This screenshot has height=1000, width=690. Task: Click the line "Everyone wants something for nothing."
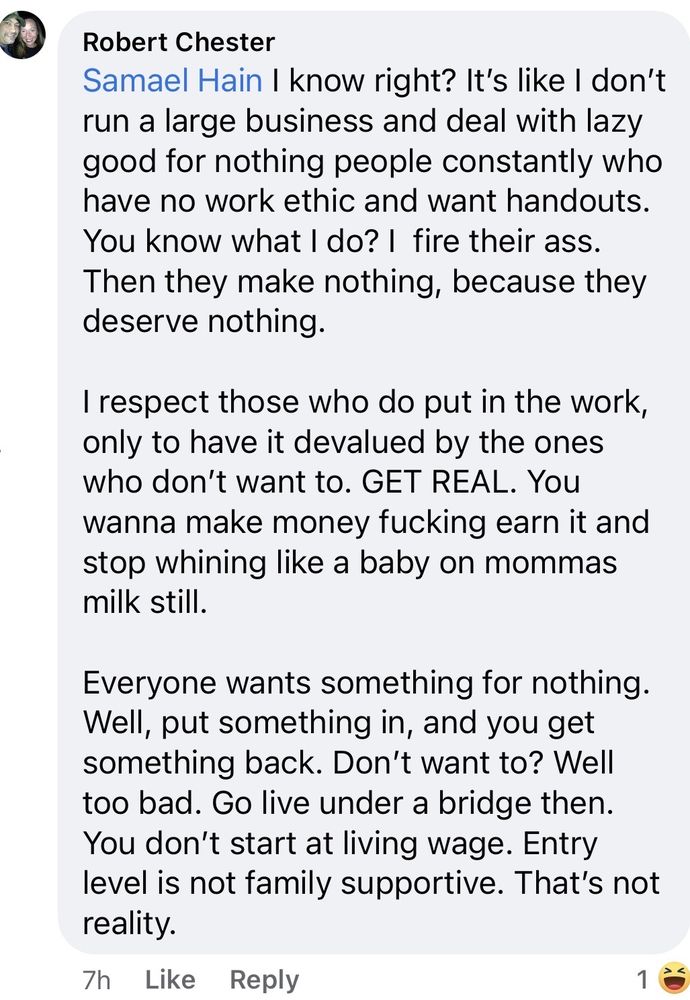366,684
